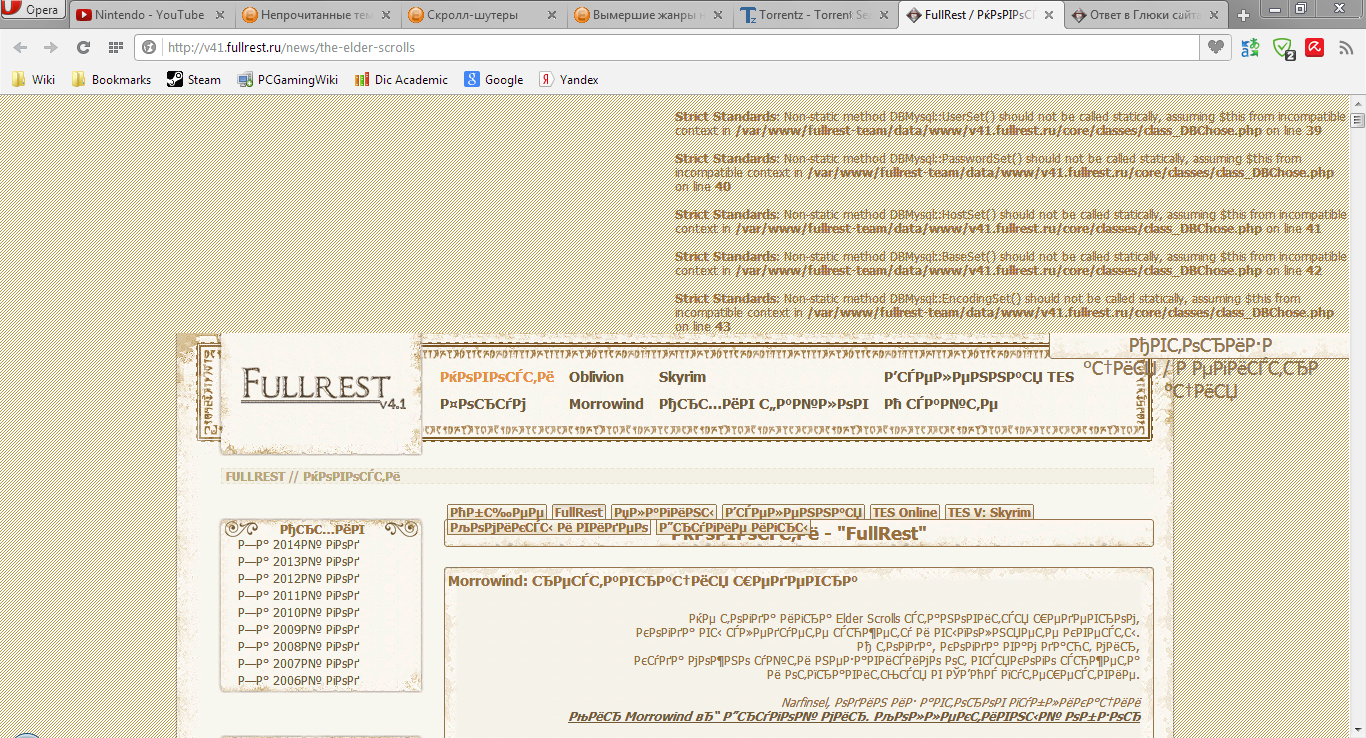This screenshot has height=738, width=1366.
Task: Close the Скролл-шутеры tab
Action: [552, 15]
